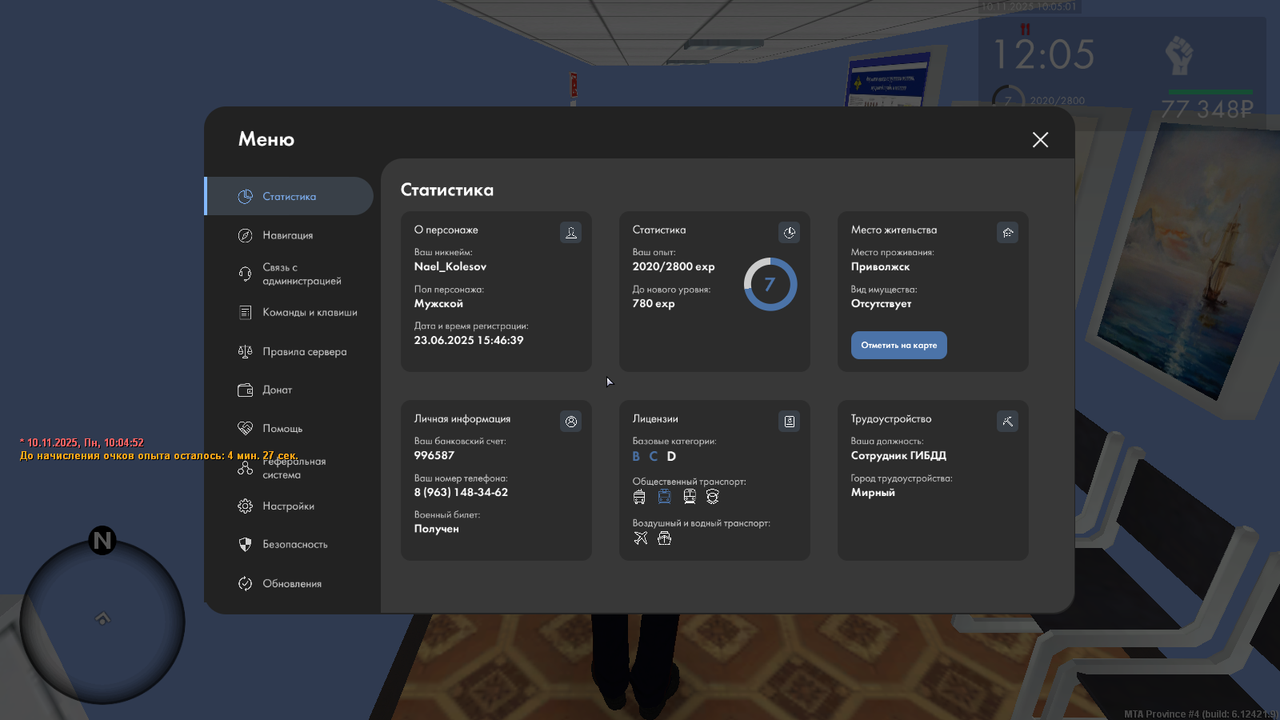Click the bank account number 996587
The width and height of the screenshot is (1280, 720).
click(434, 455)
